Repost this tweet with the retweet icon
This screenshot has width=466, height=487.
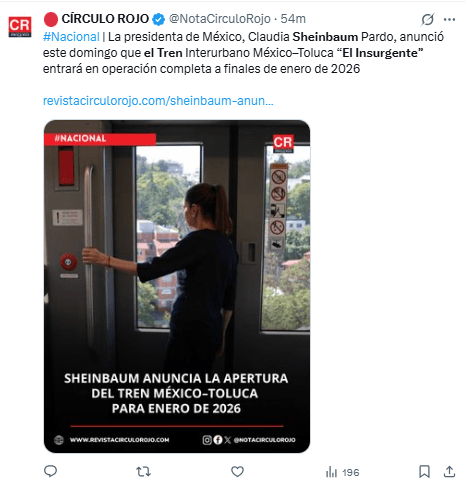[144, 471]
